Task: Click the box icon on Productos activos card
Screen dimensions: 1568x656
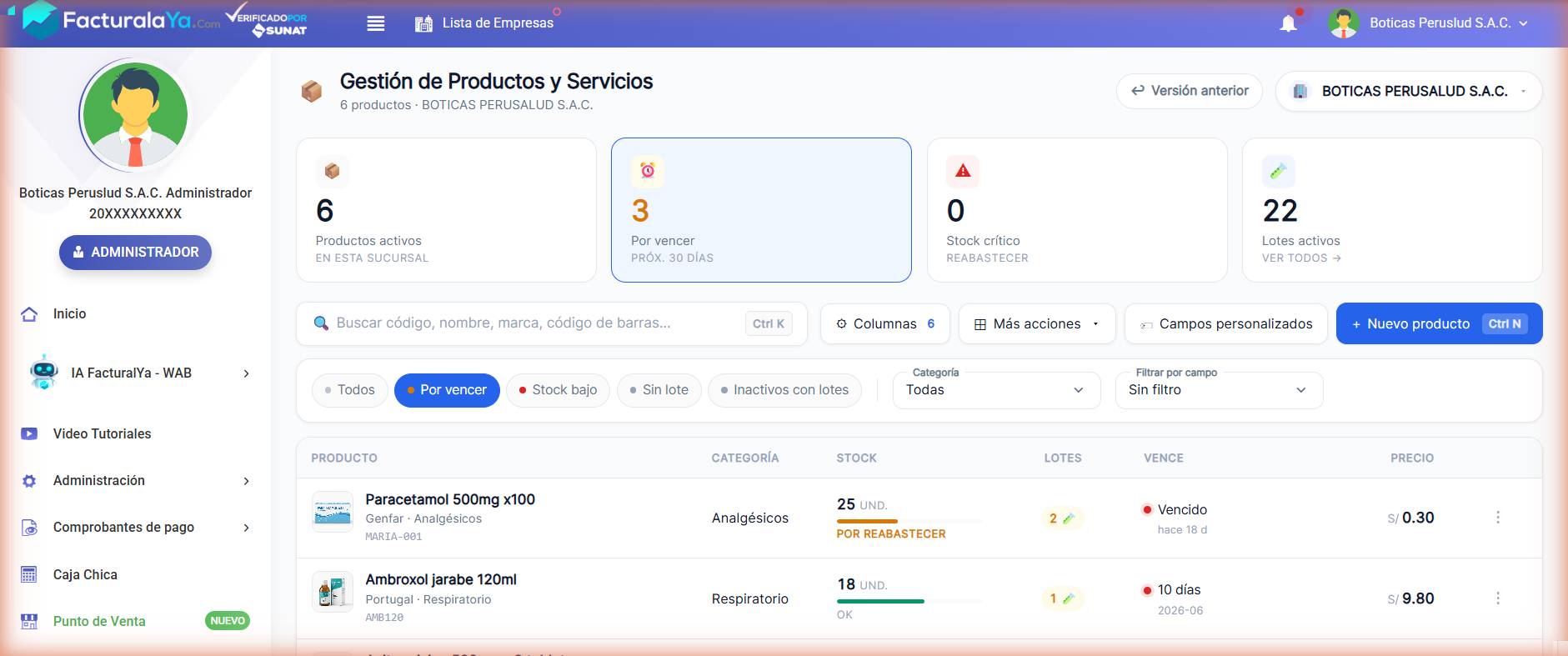Action: tap(332, 171)
